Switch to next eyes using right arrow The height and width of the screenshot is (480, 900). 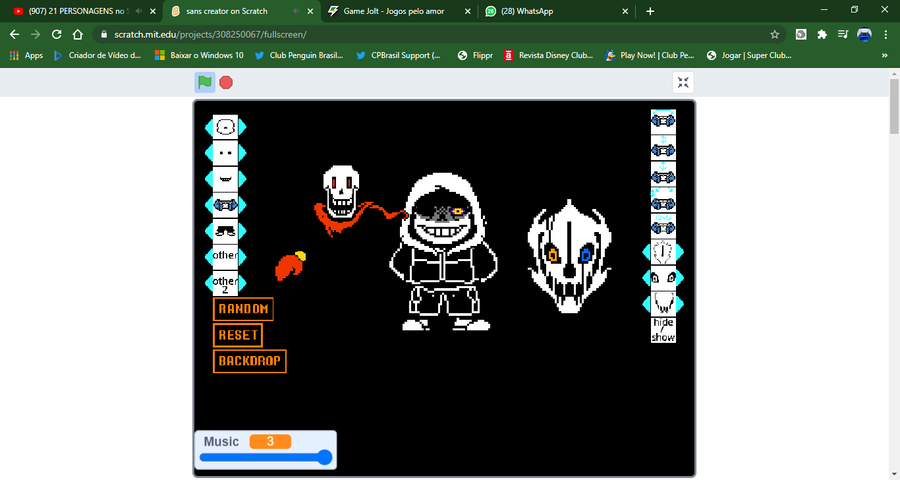coord(242,153)
